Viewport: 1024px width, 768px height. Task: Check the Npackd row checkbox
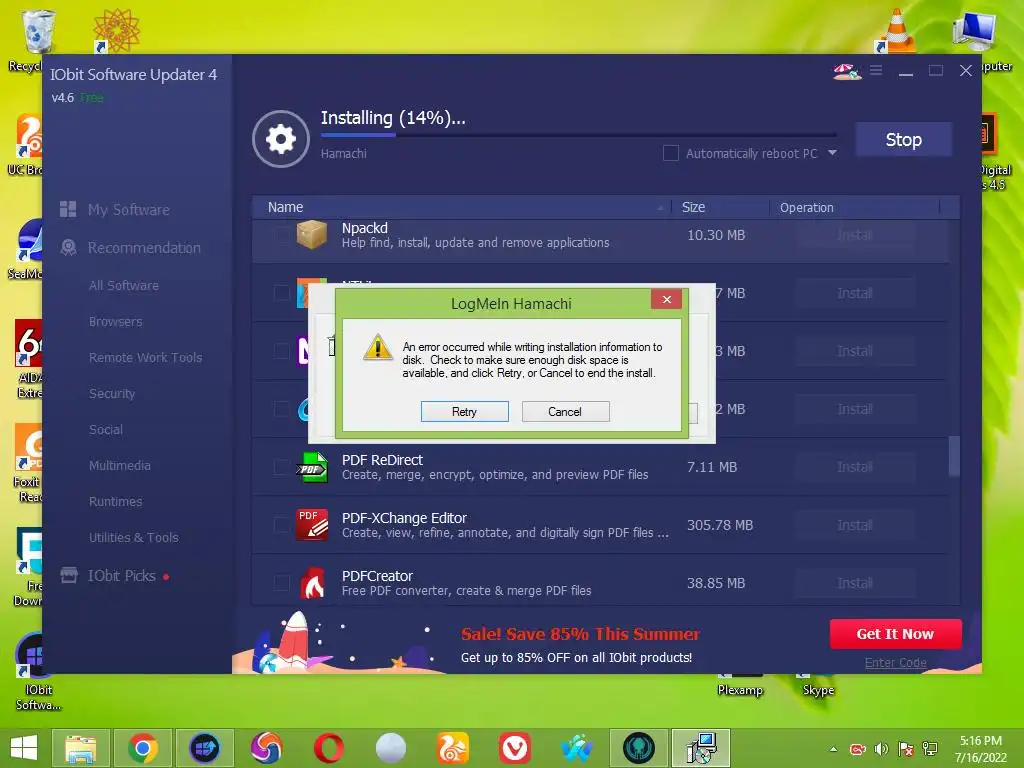281,234
